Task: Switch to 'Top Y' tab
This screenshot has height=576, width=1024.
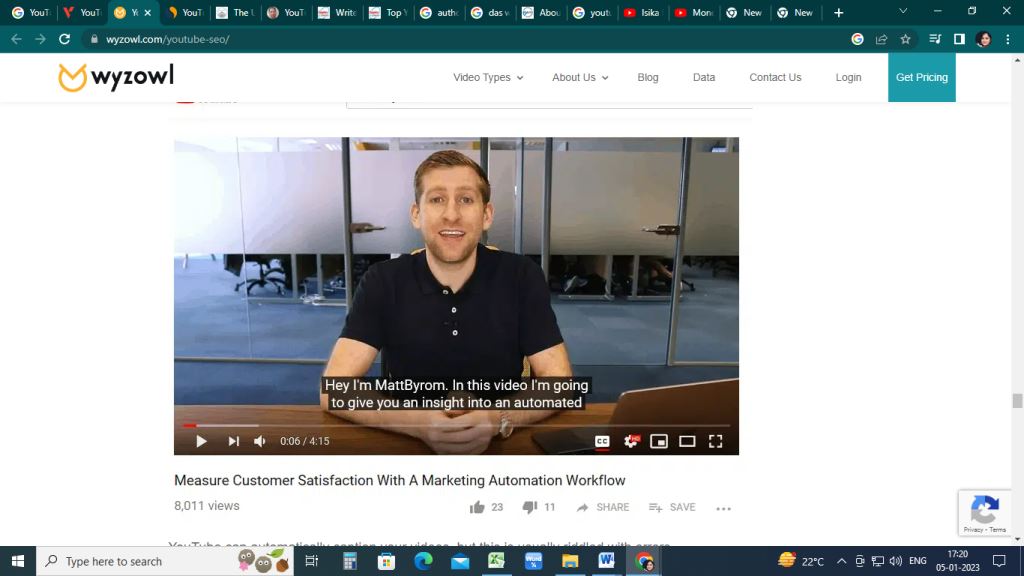Action: tap(389, 12)
